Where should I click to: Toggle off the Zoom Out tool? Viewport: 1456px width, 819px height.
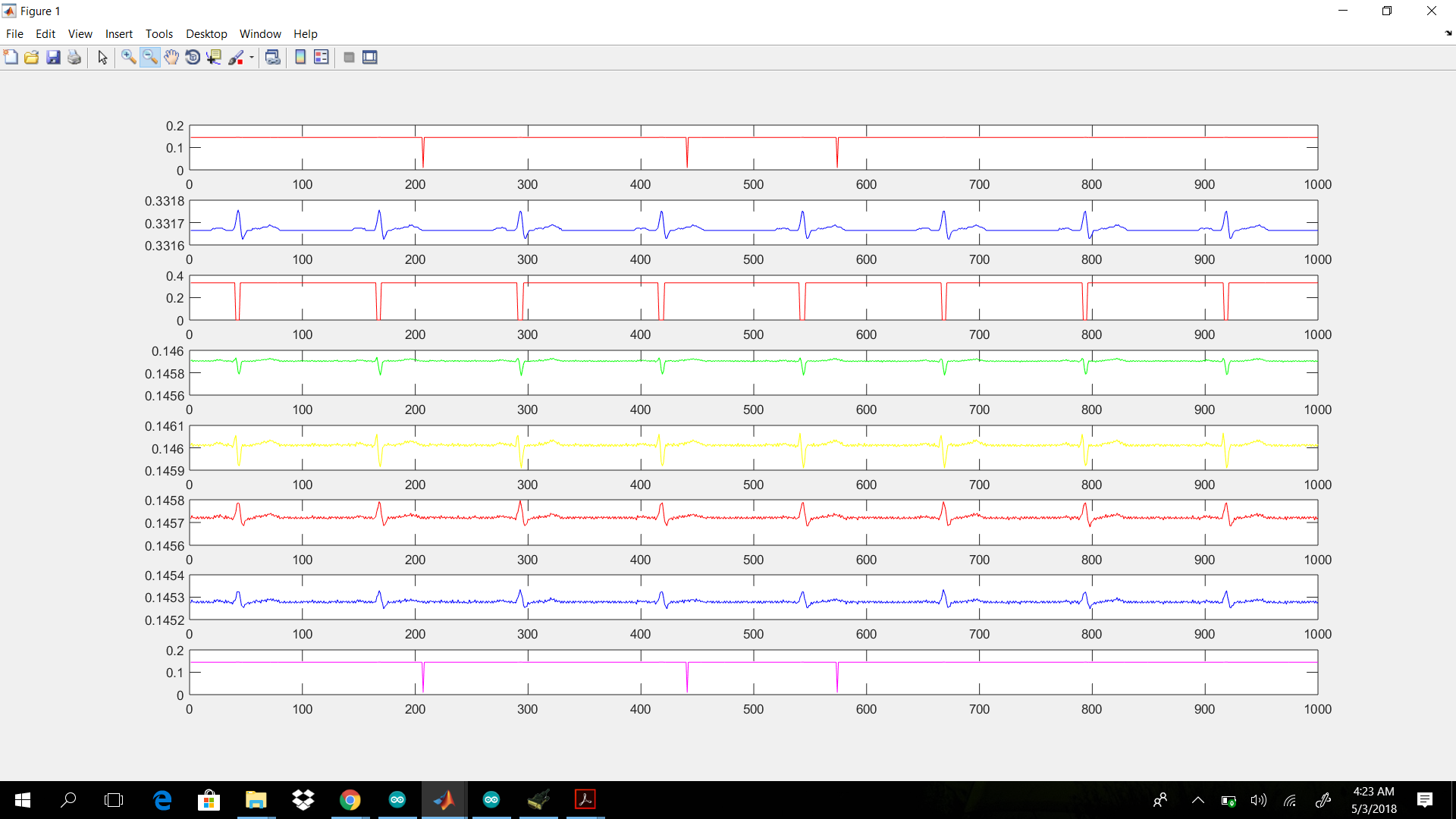click(150, 58)
